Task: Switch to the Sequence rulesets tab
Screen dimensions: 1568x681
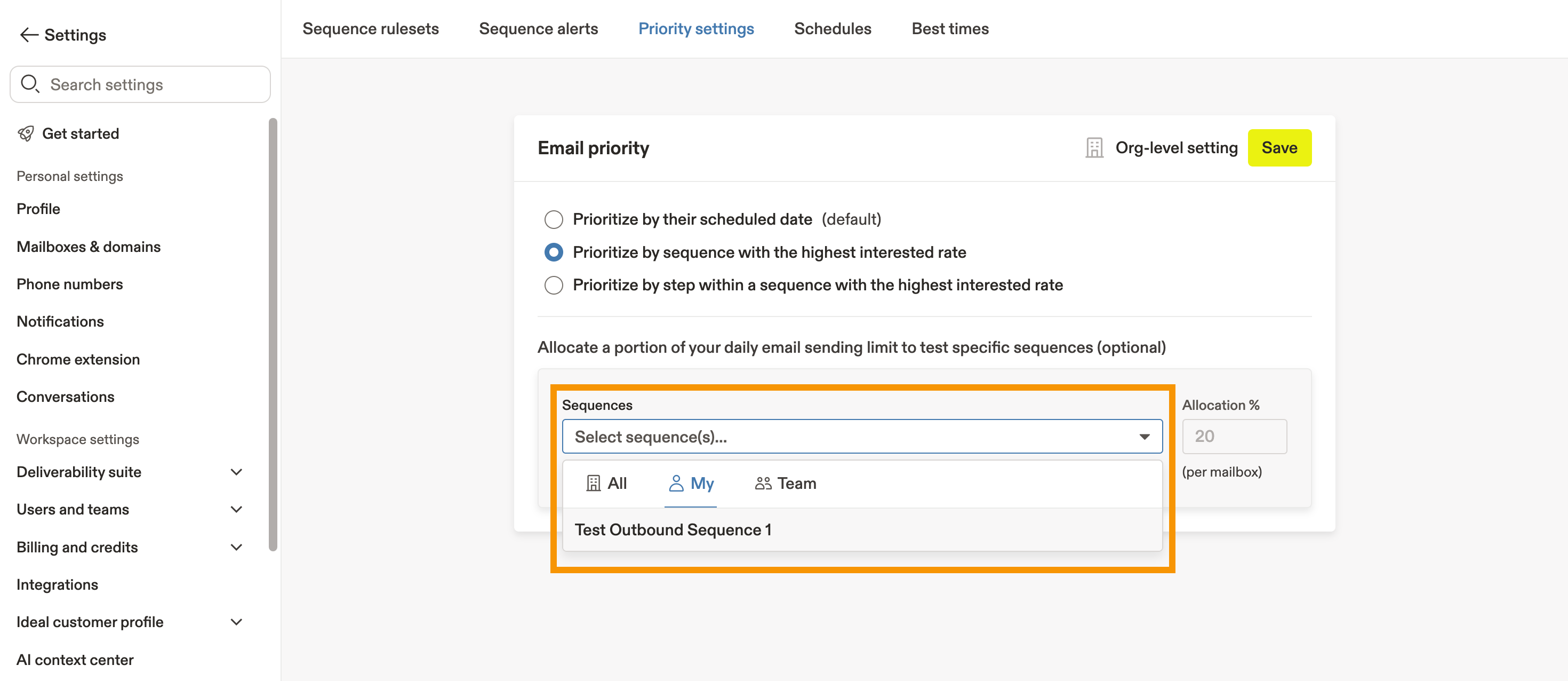Action: point(370,29)
